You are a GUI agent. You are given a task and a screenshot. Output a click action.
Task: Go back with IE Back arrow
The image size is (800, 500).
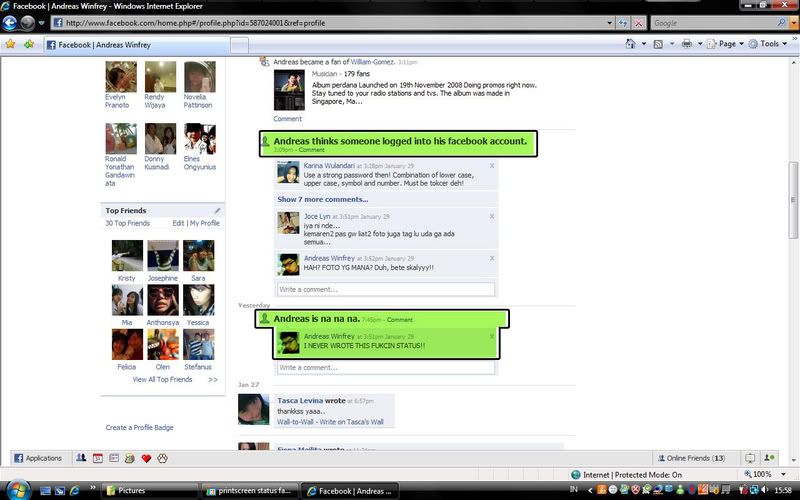point(10,23)
